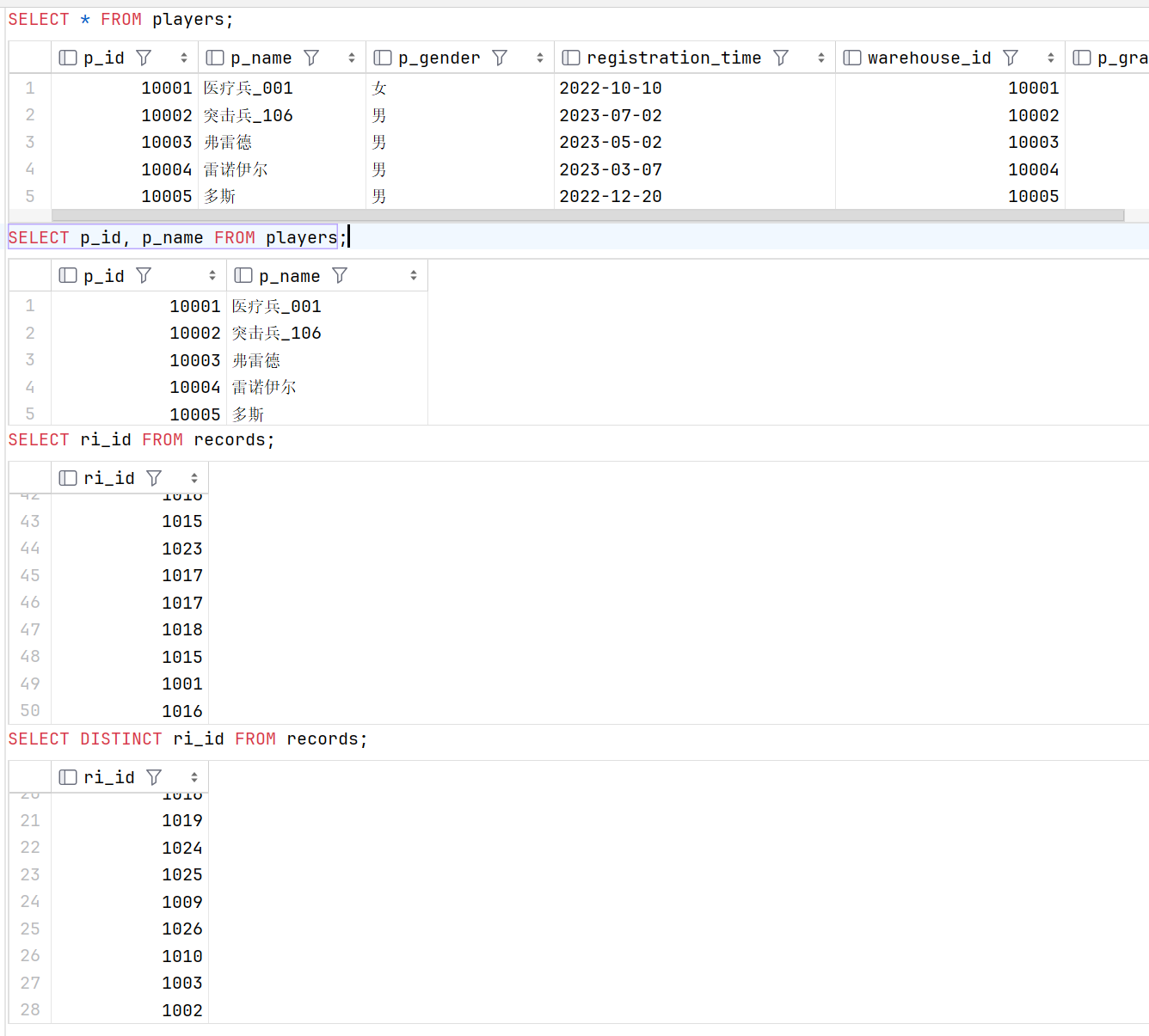Filter p_id in the second result table
The width and height of the screenshot is (1149, 1036).
(x=144, y=275)
